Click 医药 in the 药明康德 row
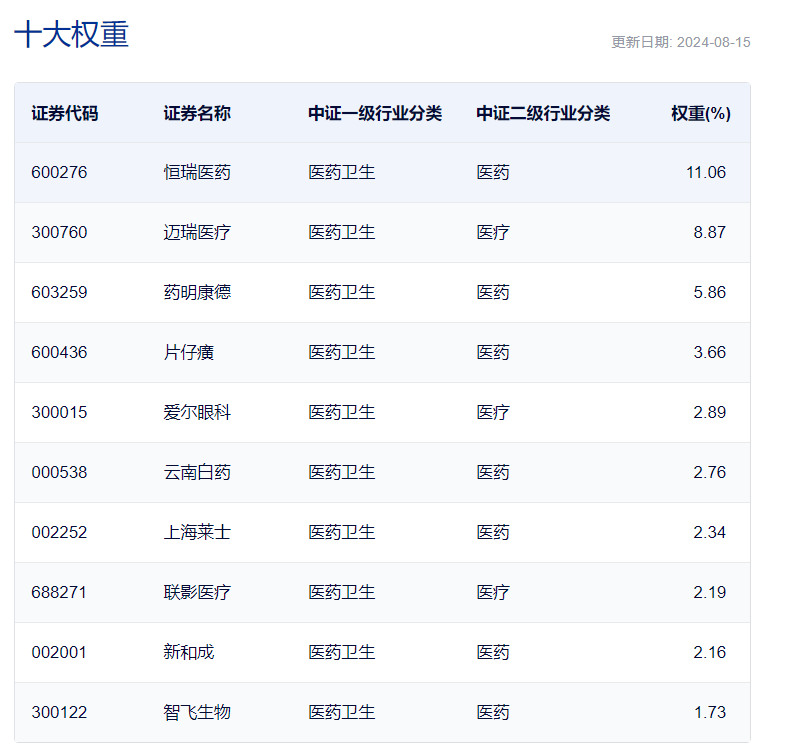Image resolution: width=787 pixels, height=756 pixels. (x=493, y=292)
